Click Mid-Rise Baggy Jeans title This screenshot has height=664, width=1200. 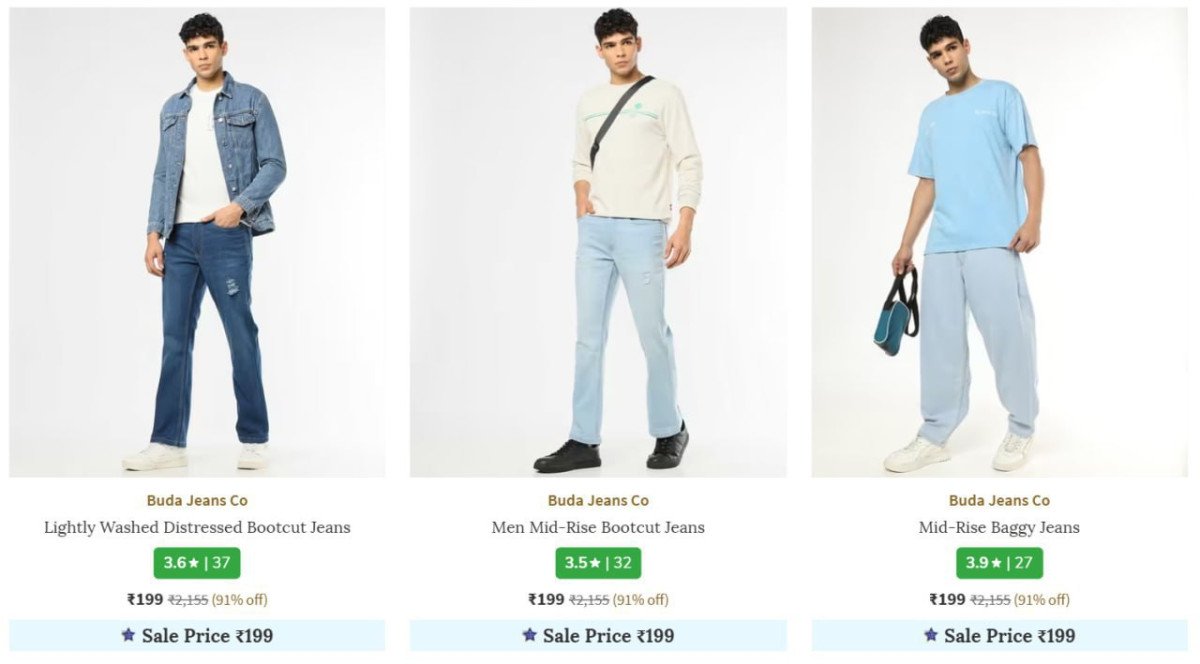click(999, 527)
